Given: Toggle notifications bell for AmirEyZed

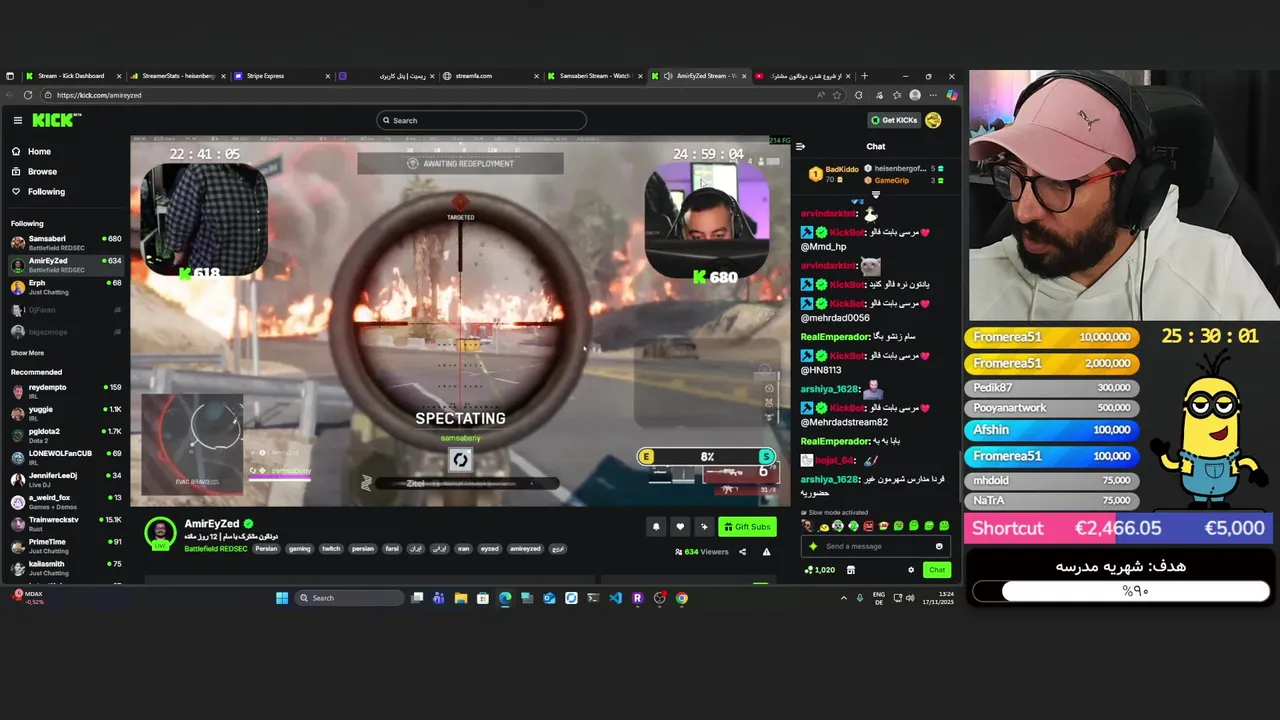Looking at the screenshot, I should click(656, 527).
